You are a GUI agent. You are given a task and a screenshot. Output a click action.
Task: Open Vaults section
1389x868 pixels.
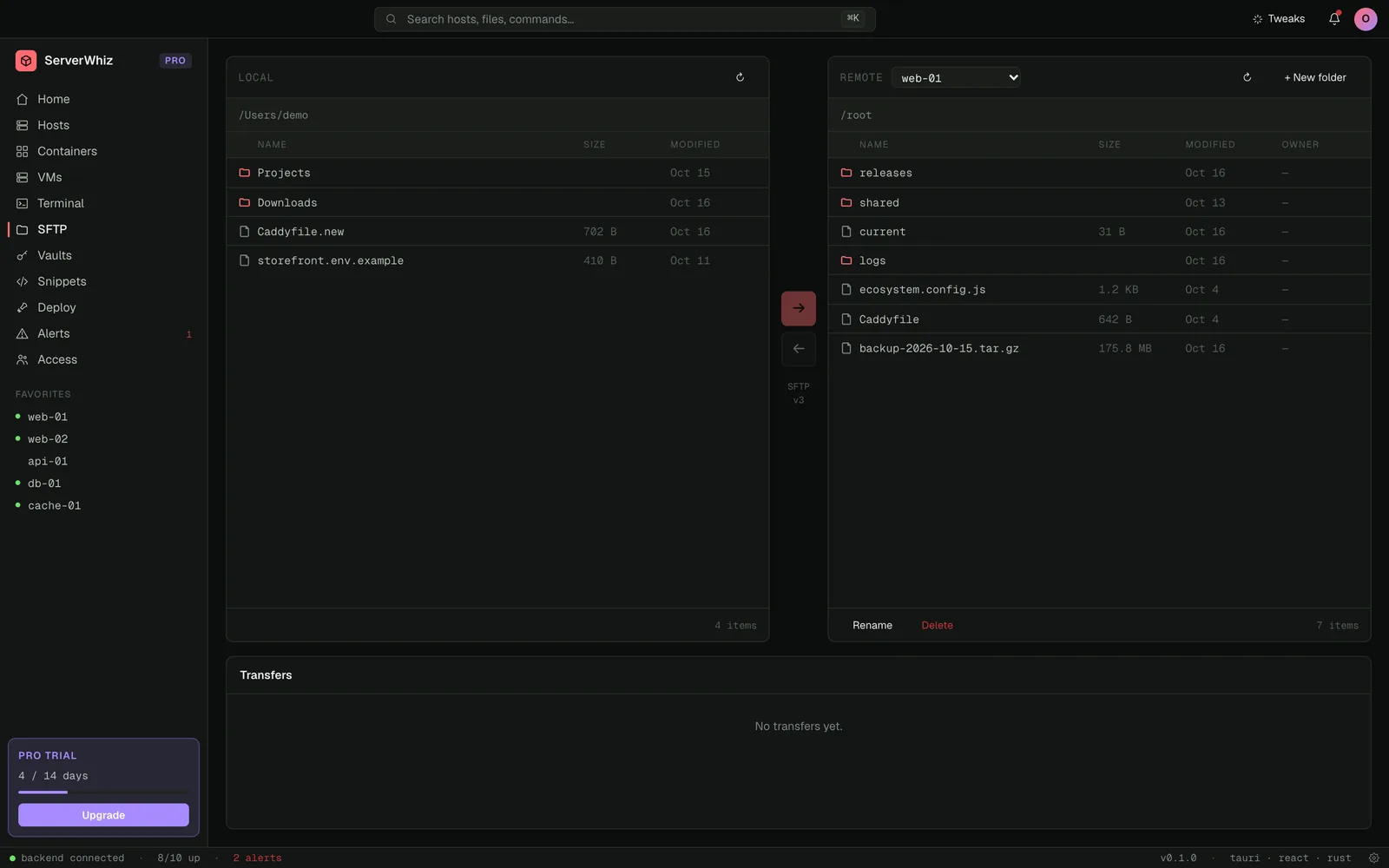pos(104,255)
